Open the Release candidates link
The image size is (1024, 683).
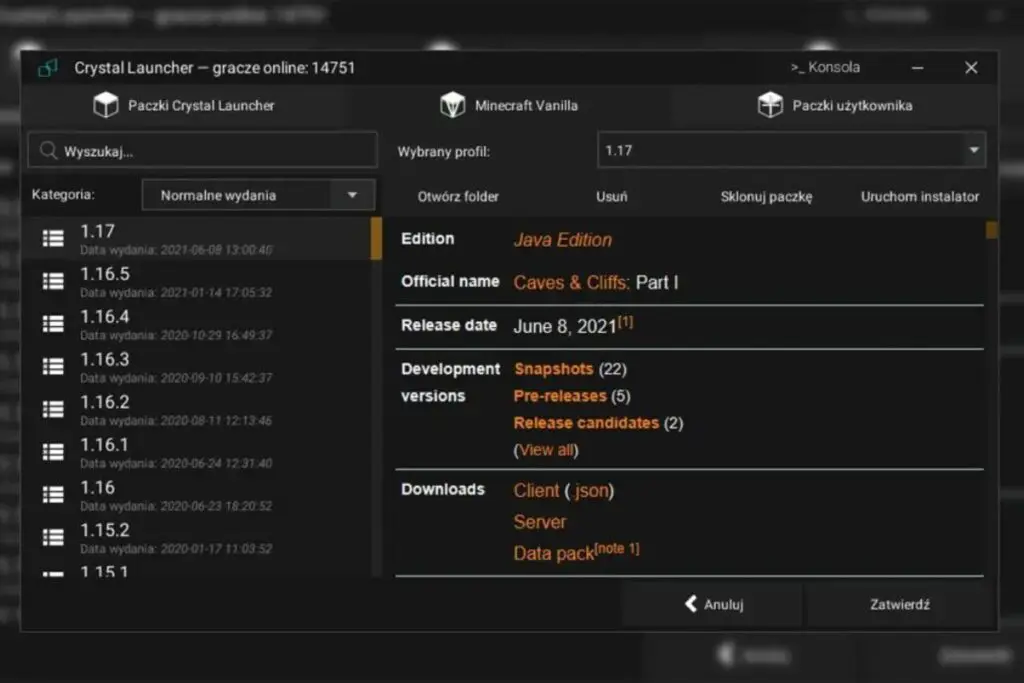[x=586, y=423]
